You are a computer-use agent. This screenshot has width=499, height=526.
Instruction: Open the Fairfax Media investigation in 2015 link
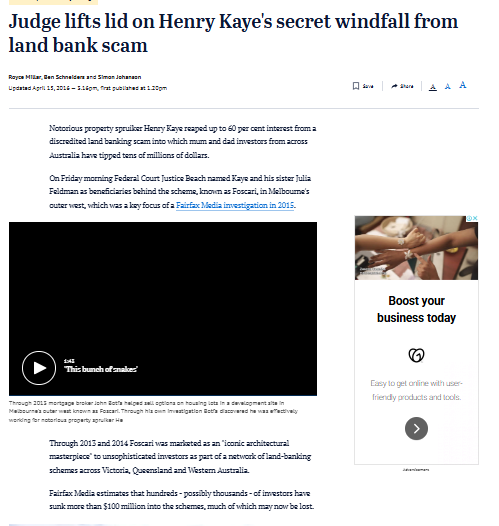(x=235, y=205)
